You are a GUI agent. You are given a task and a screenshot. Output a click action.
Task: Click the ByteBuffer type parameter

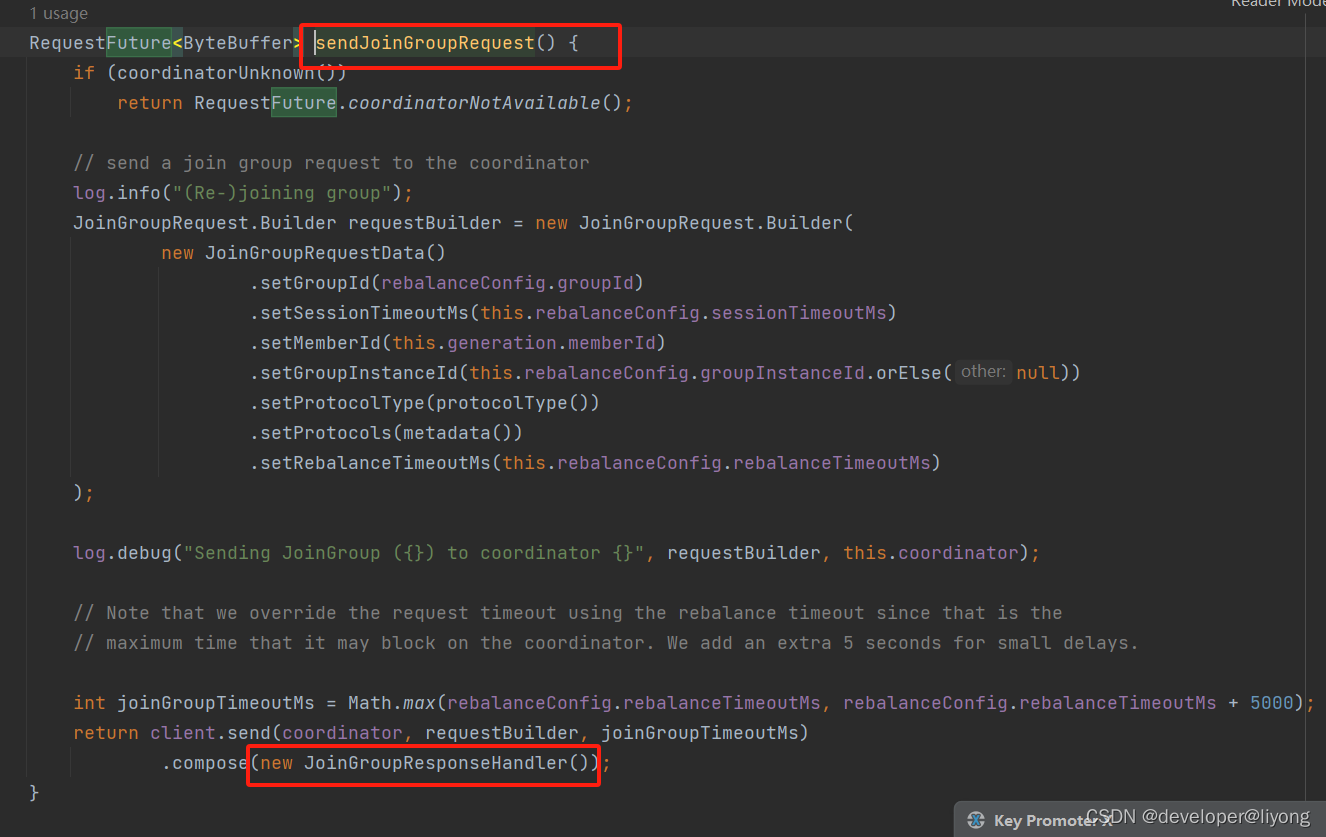pos(237,43)
